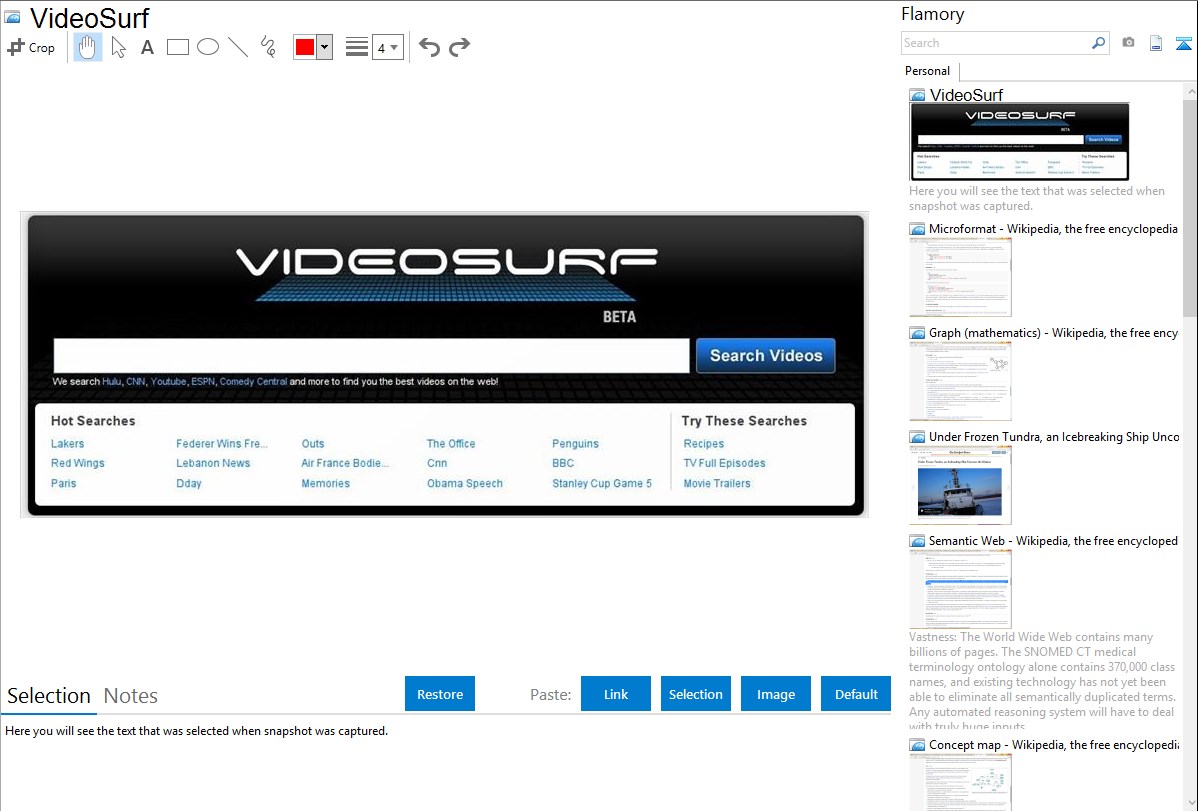Click the document page icon
The width and height of the screenshot is (1198, 811).
[1156, 43]
